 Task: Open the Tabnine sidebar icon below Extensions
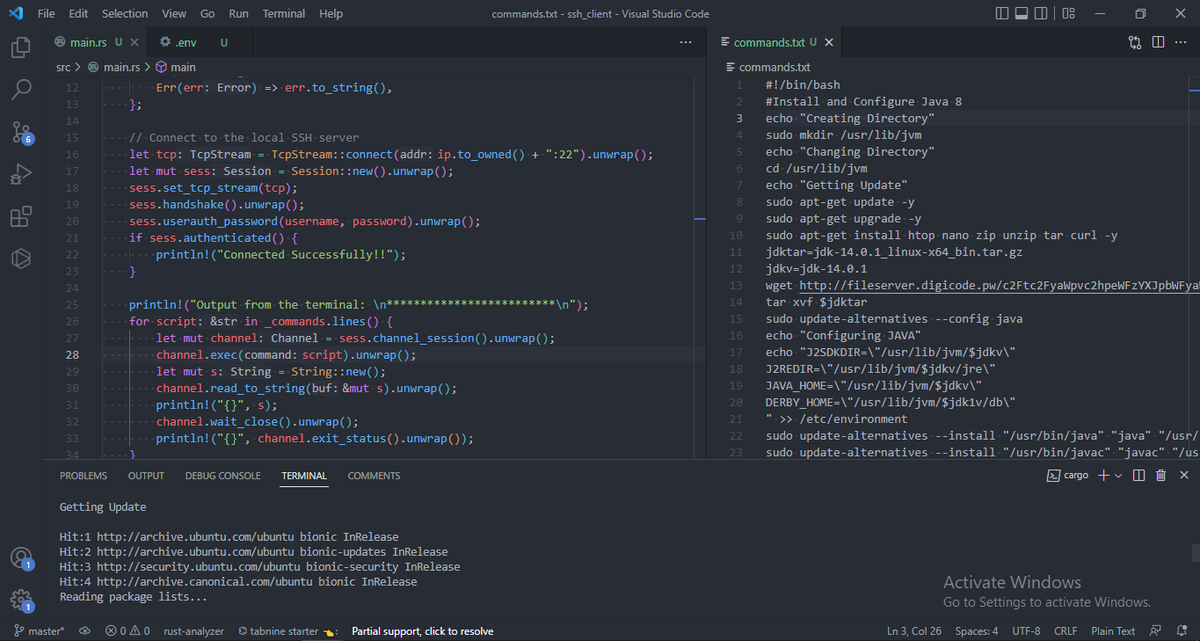click(x=21, y=260)
